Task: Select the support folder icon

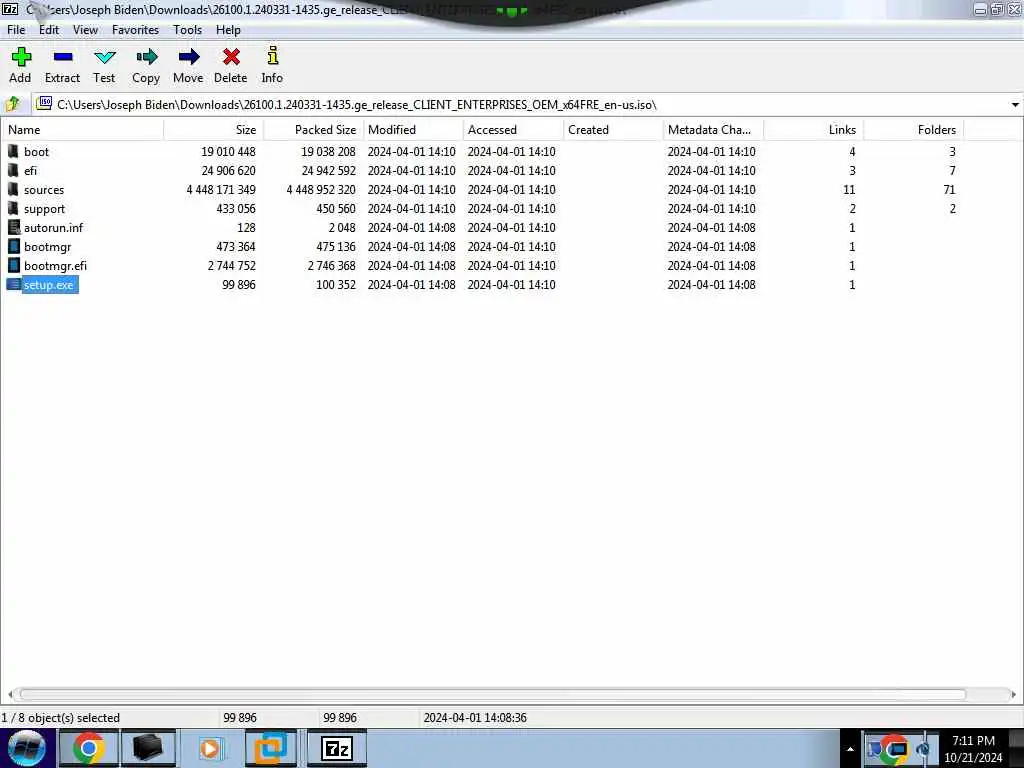Action: pos(13,208)
